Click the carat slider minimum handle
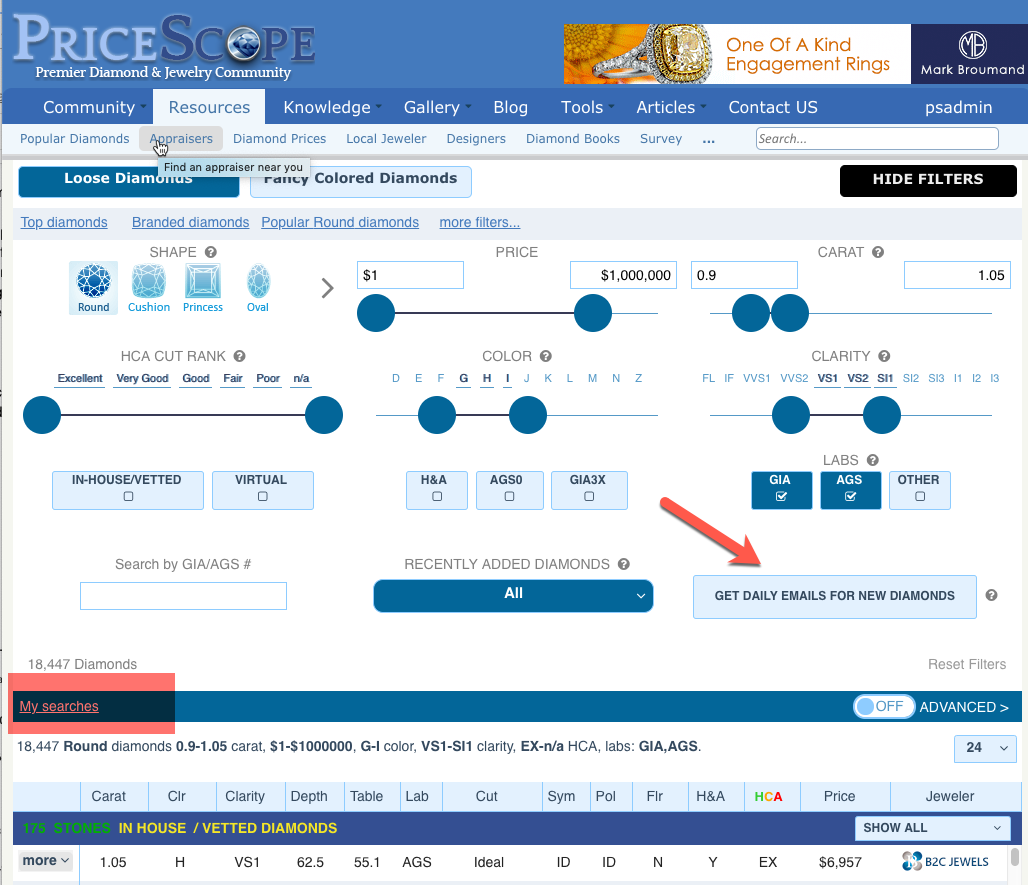 751,313
